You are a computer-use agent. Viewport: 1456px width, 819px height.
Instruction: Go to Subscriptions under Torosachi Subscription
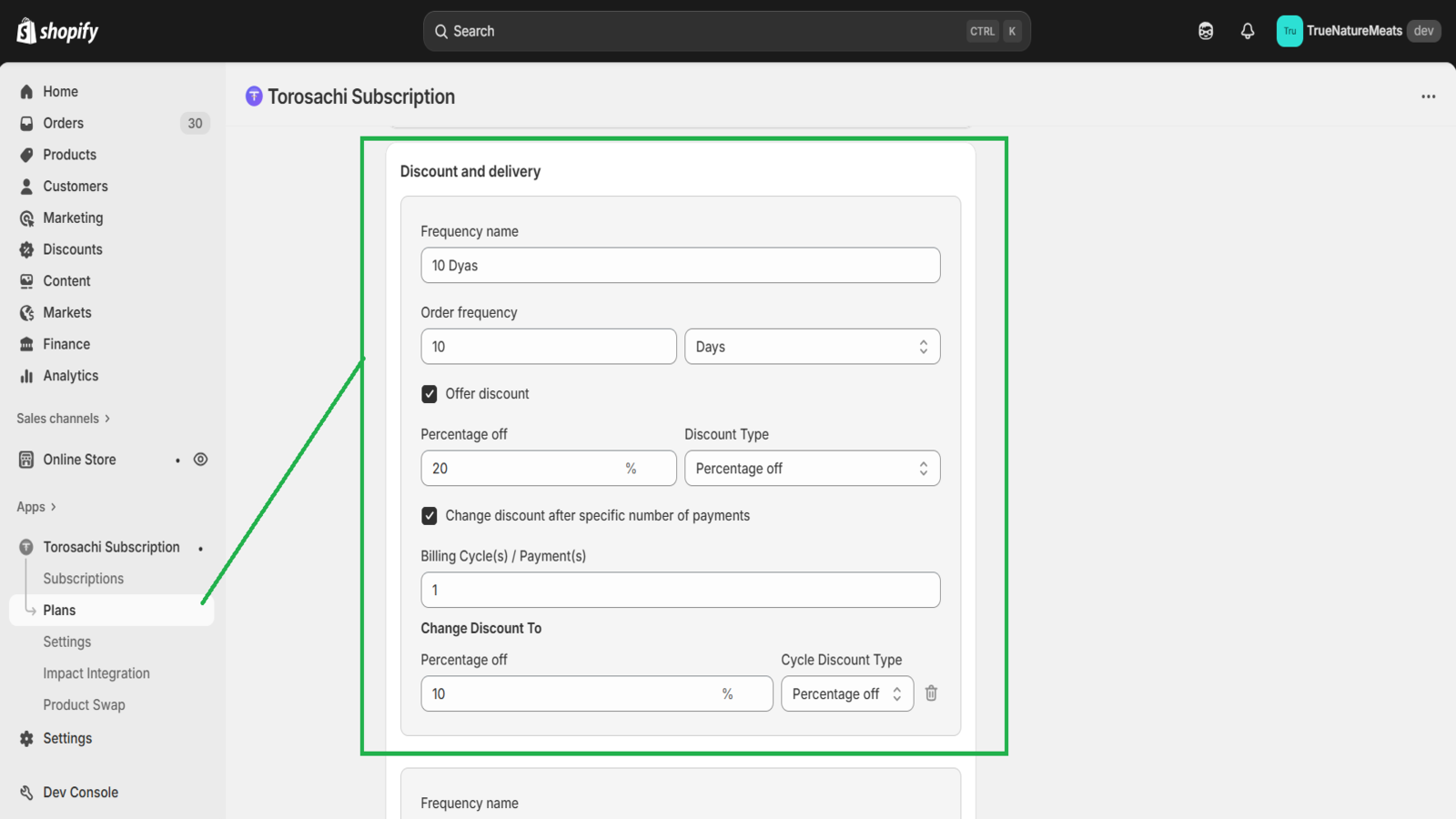(x=83, y=579)
